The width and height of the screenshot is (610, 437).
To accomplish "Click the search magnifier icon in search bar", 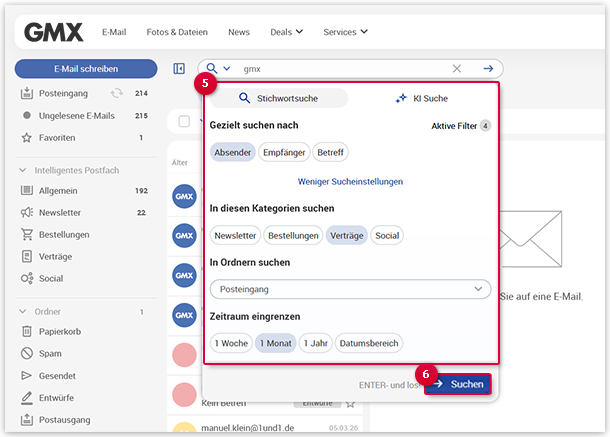I will 212,68.
